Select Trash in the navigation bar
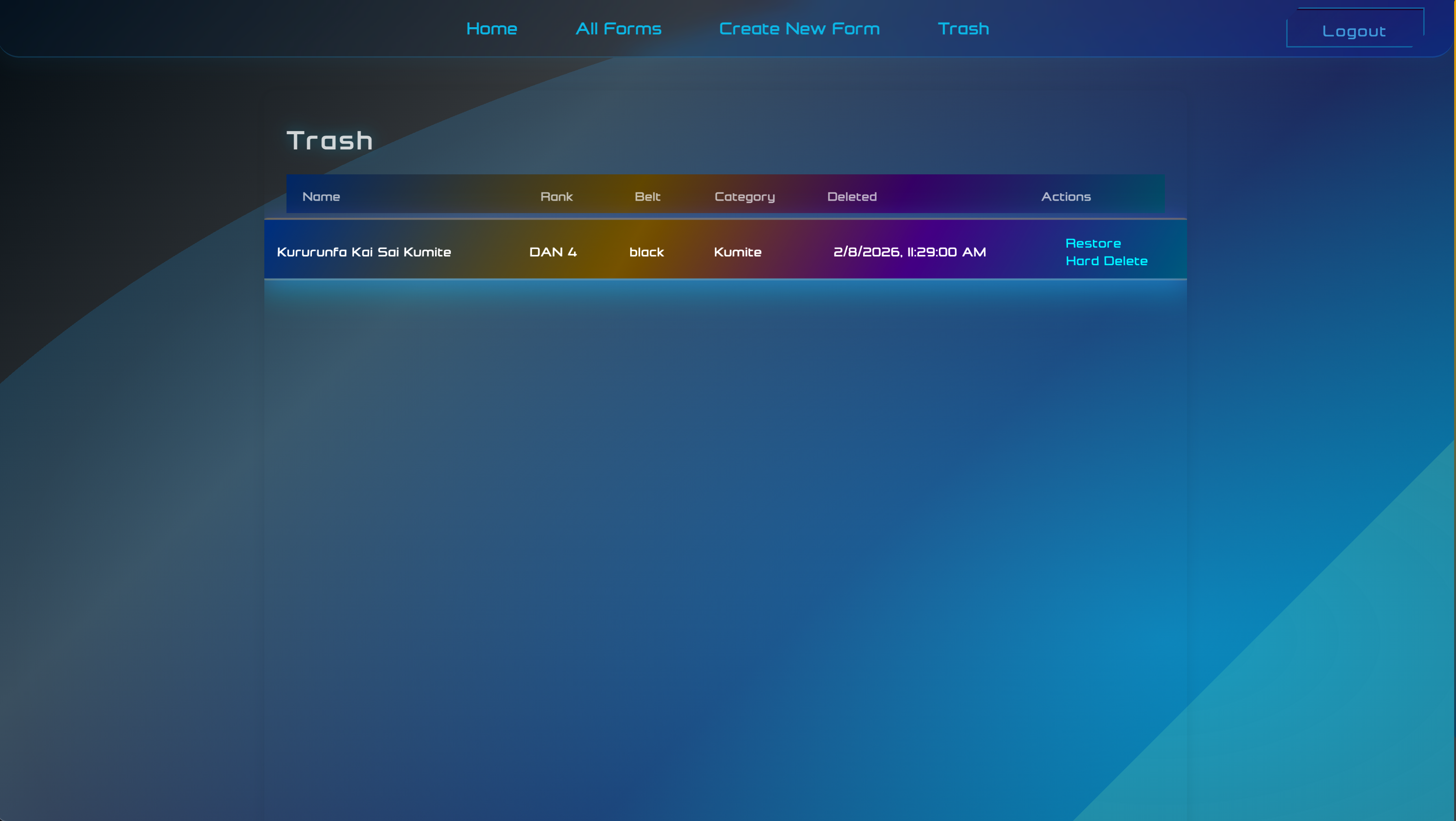Viewport: 1456px width, 821px height. [963, 29]
